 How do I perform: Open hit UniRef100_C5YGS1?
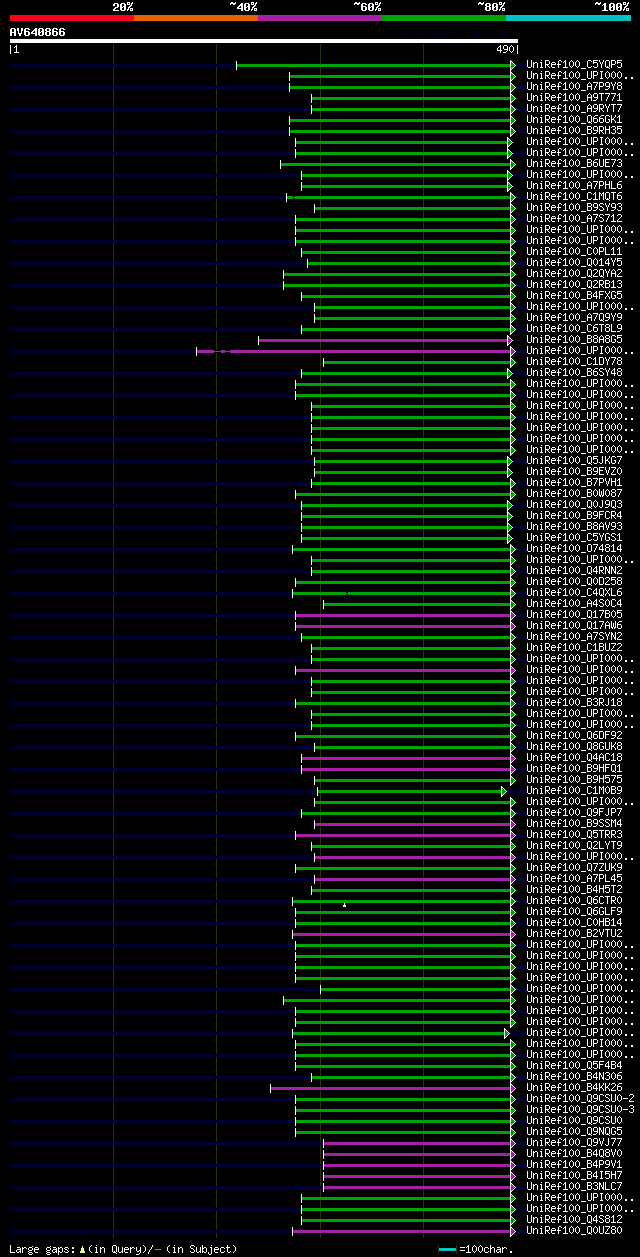(x=574, y=538)
